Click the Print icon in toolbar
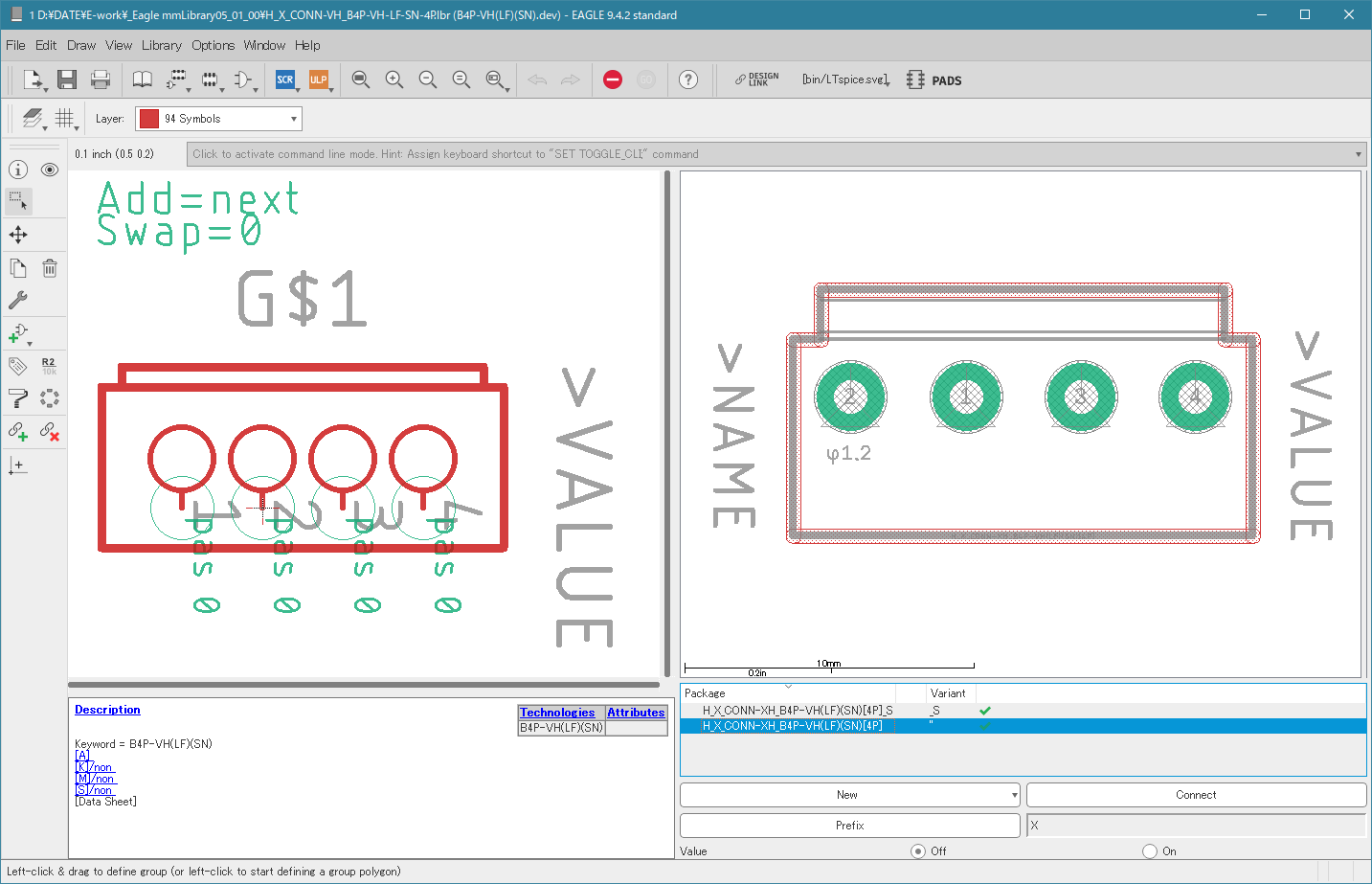The image size is (1372, 884). [101, 79]
